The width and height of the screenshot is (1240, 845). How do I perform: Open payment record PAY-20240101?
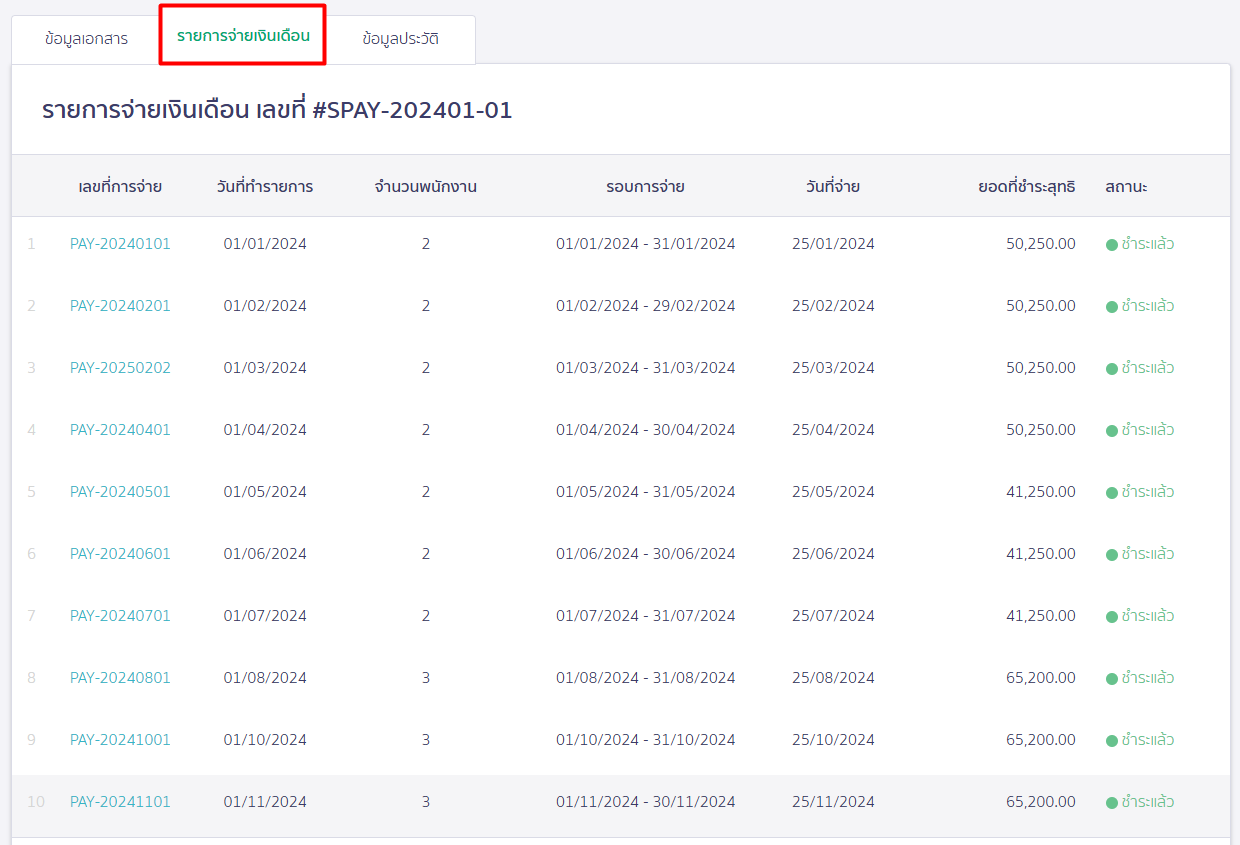click(120, 243)
